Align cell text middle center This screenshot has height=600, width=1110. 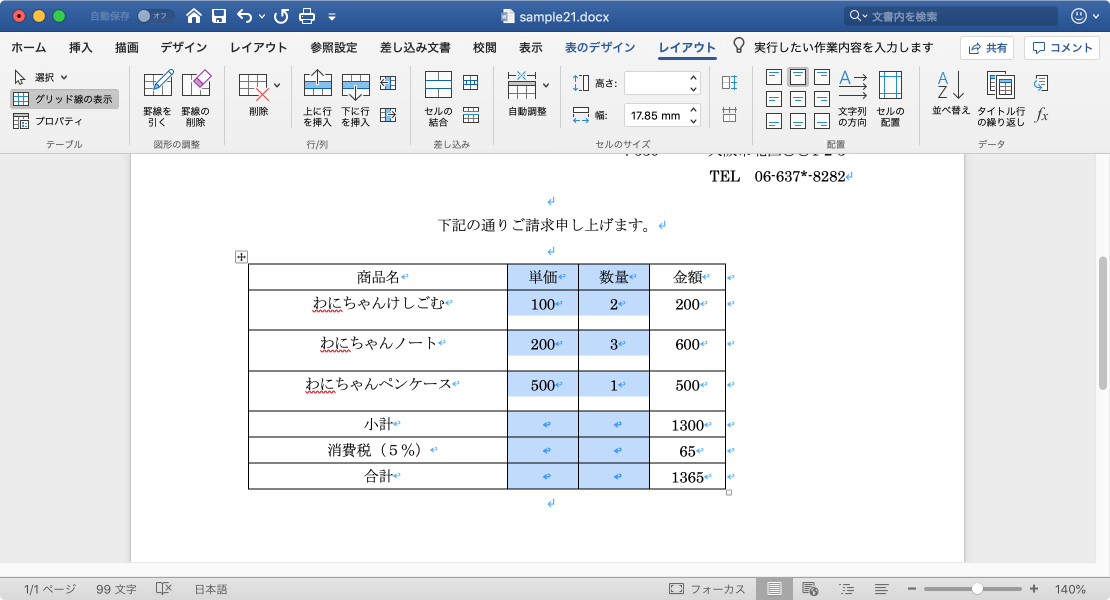pyautogui.click(x=798, y=99)
